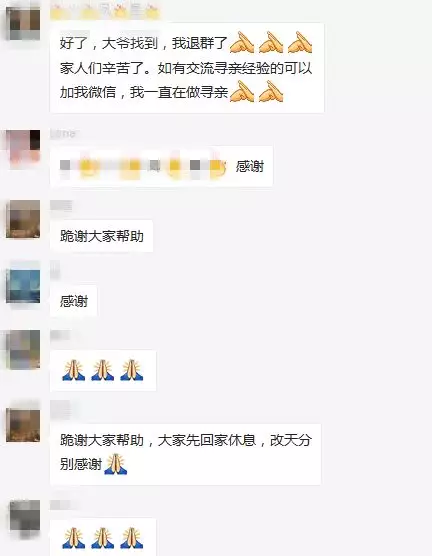This screenshot has height=556, width=432.
Task: Click the first praying-hands emoji in middle bubble
Action: pos(74,370)
